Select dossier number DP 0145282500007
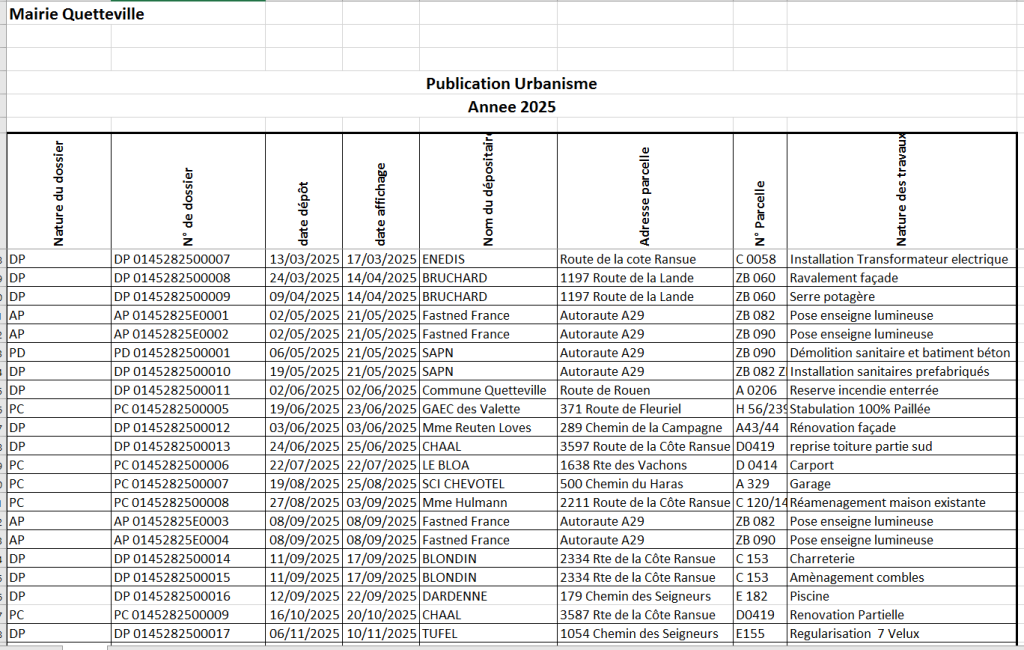1024x650 pixels. [172, 259]
